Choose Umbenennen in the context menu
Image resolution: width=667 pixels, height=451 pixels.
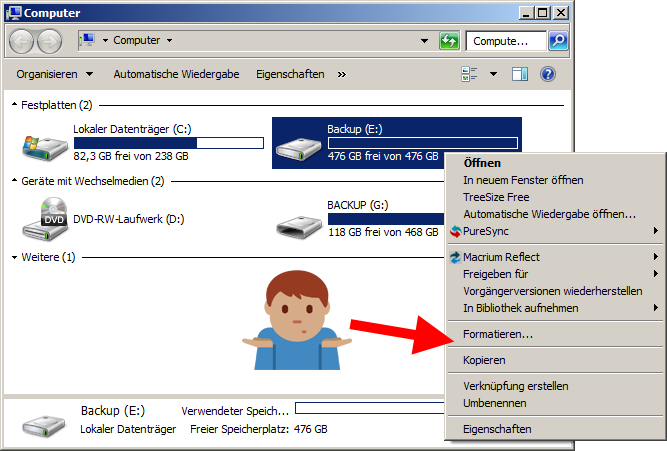tap(555, 403)
